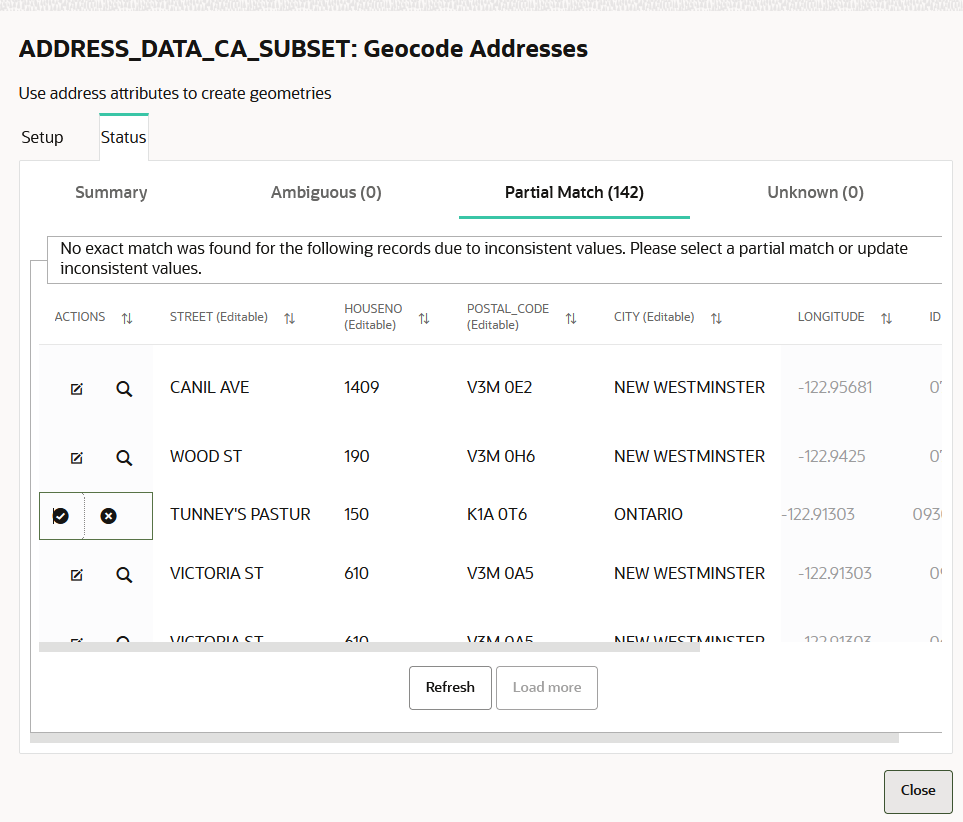Open the Summary tab
Screen dimensions: 963x822
click(111, 192)
